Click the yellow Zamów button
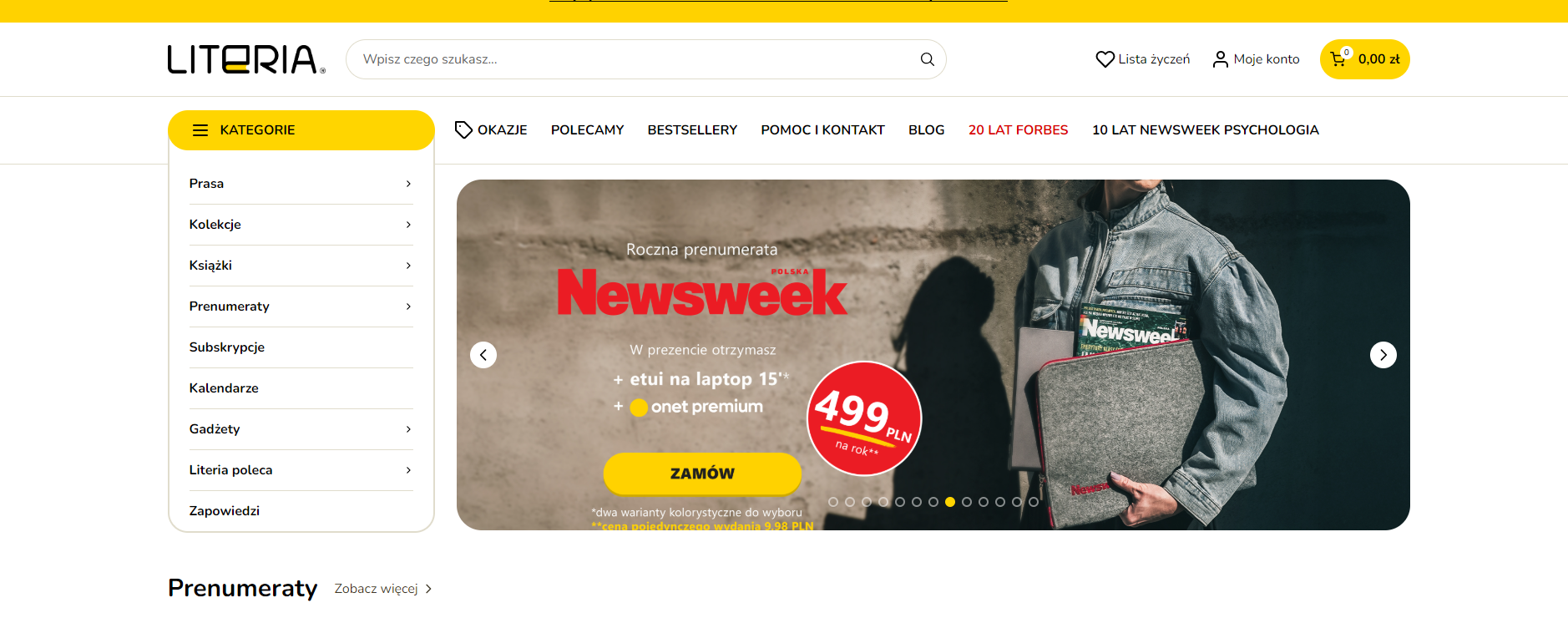 click(x=702, y=474)
